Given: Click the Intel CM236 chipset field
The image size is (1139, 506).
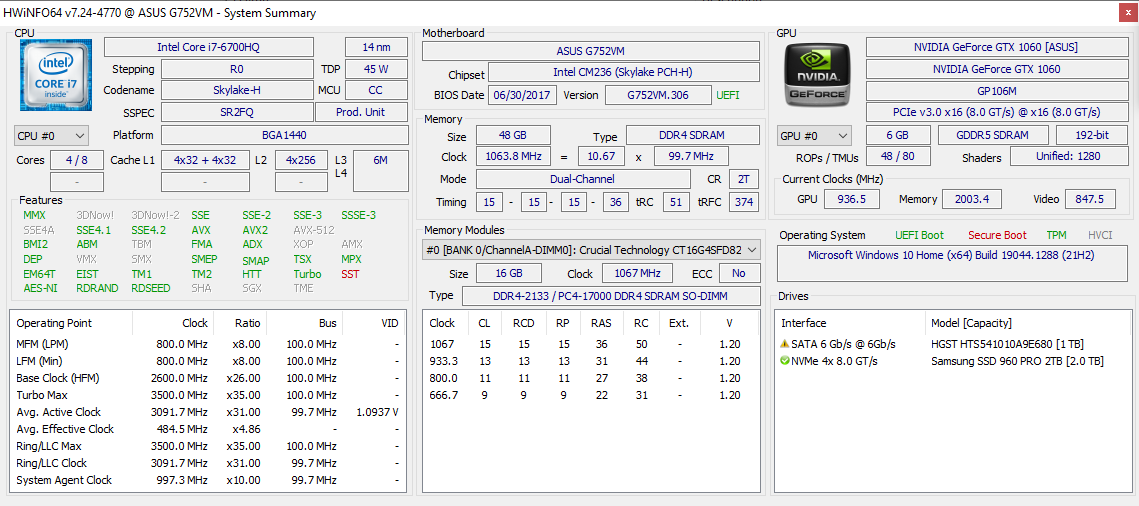Looking at the screenshot, I should 624,73.
